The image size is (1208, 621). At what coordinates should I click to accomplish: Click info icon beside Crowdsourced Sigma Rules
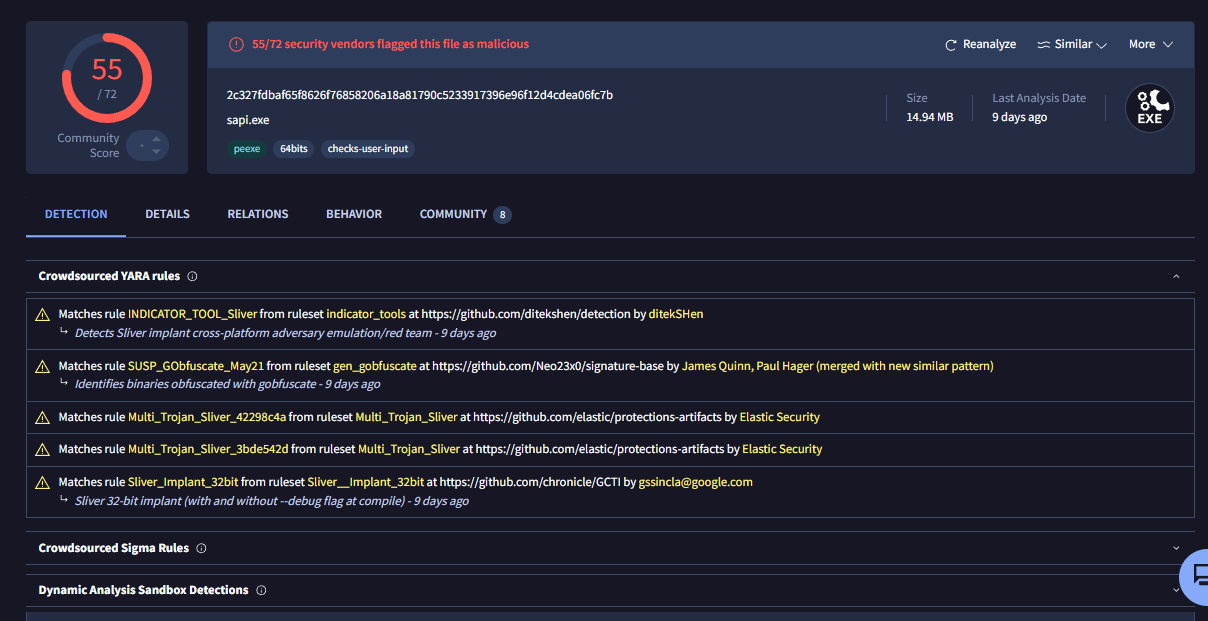tap(201, 549)
